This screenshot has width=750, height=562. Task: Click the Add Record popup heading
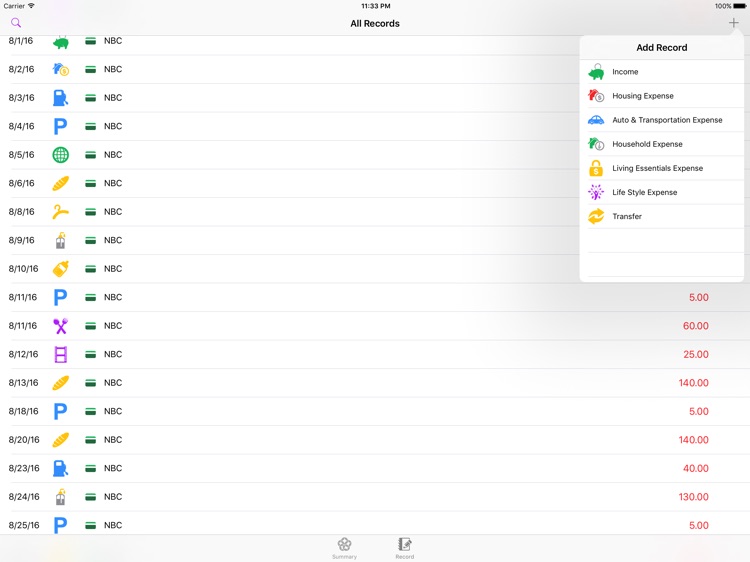(662, 47)
